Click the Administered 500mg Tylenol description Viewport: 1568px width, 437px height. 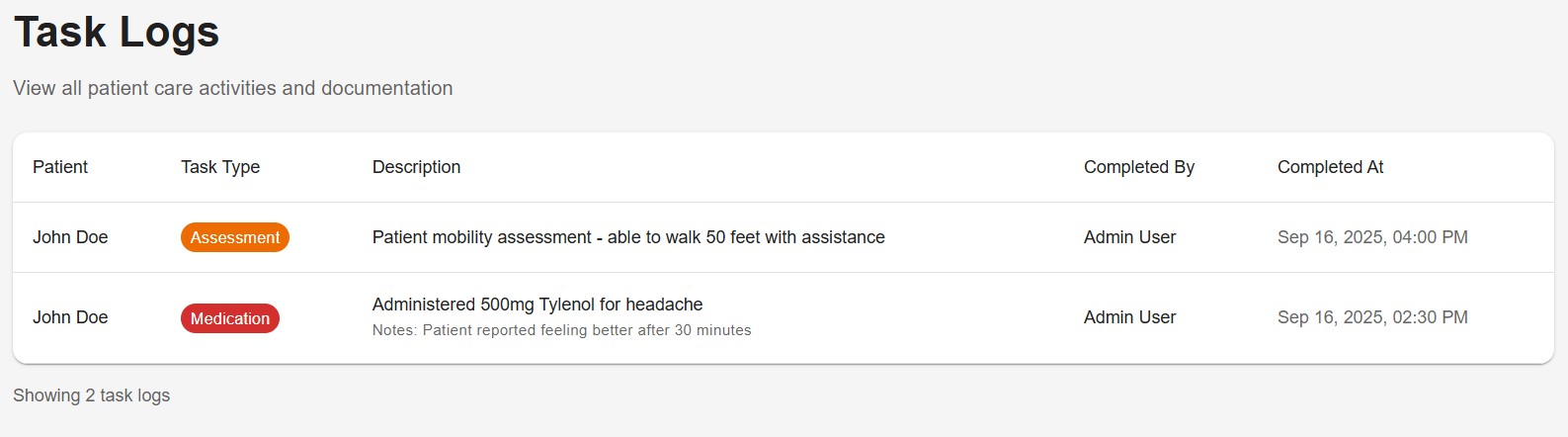point(537,305)
